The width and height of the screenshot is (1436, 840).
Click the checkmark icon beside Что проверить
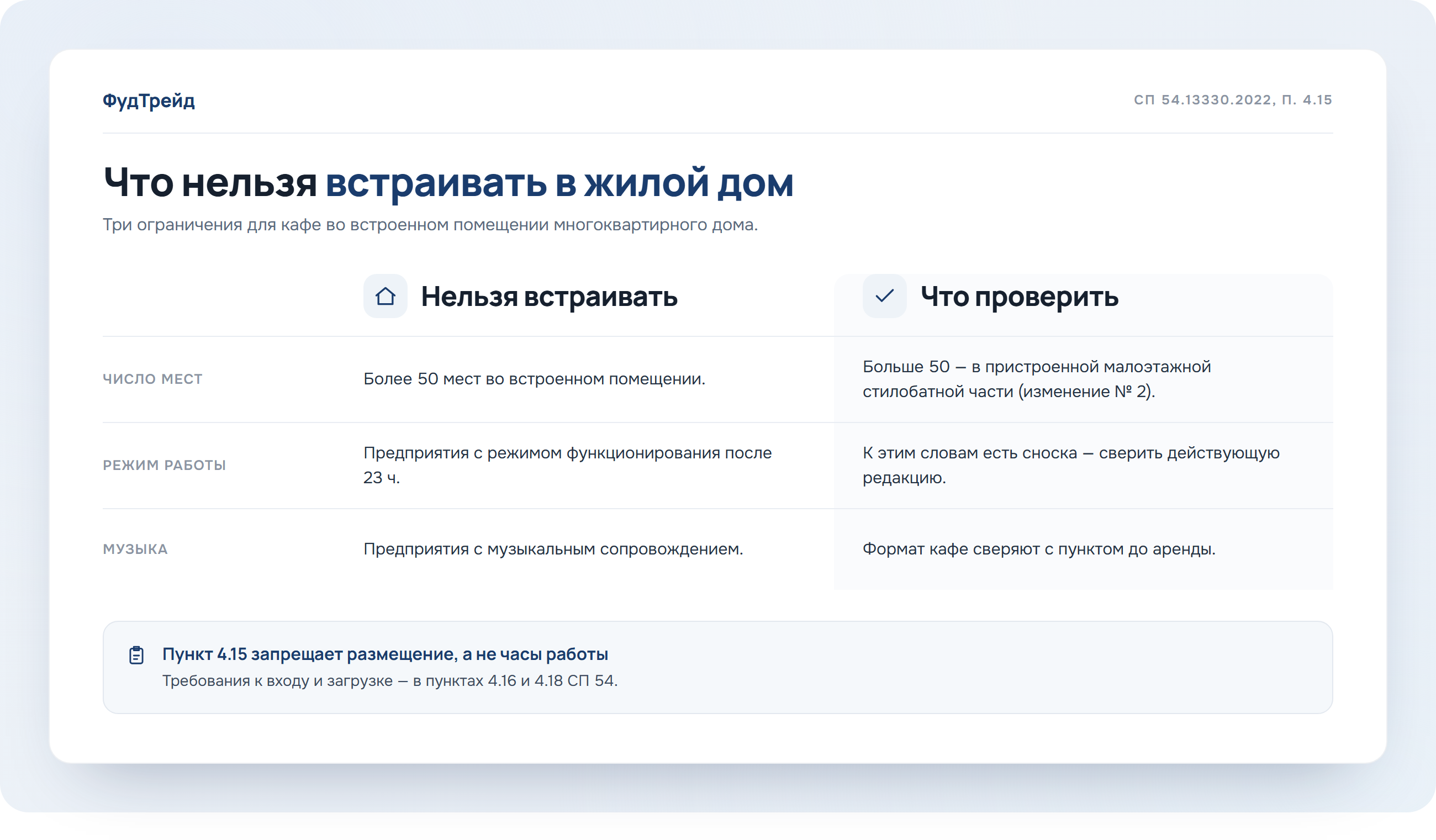(x=884, y=296)
